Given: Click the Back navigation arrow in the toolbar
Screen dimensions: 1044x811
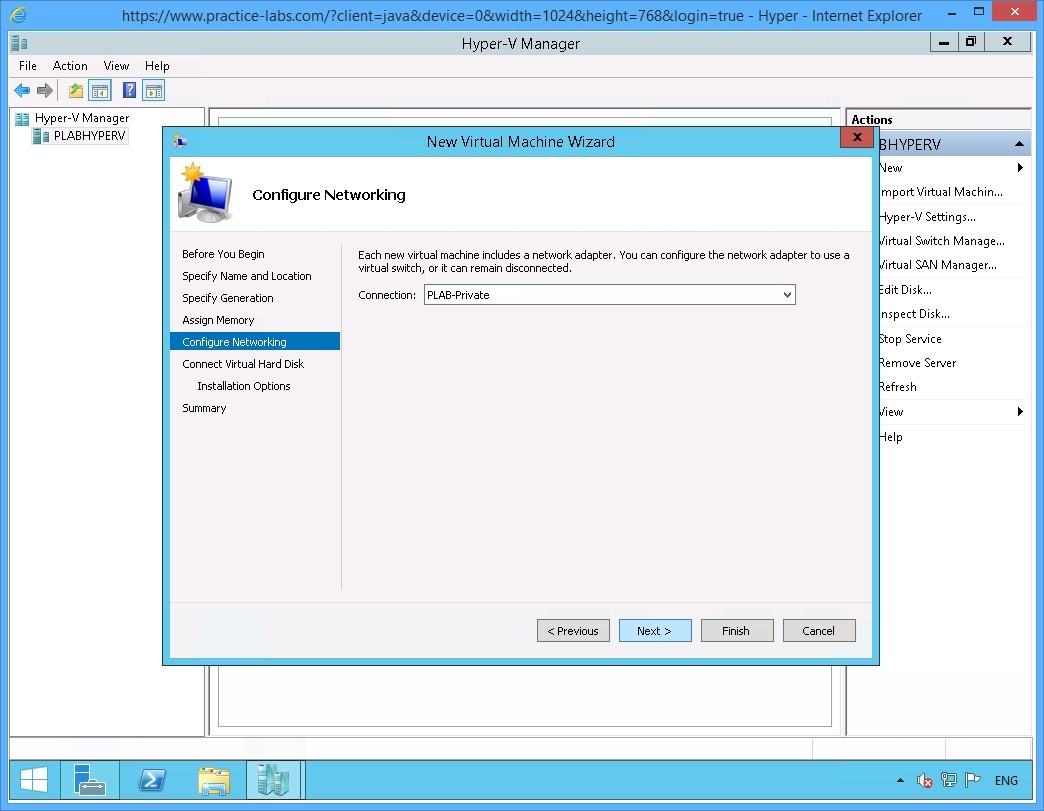Looking at the screenshot, I should coord(21,90).
